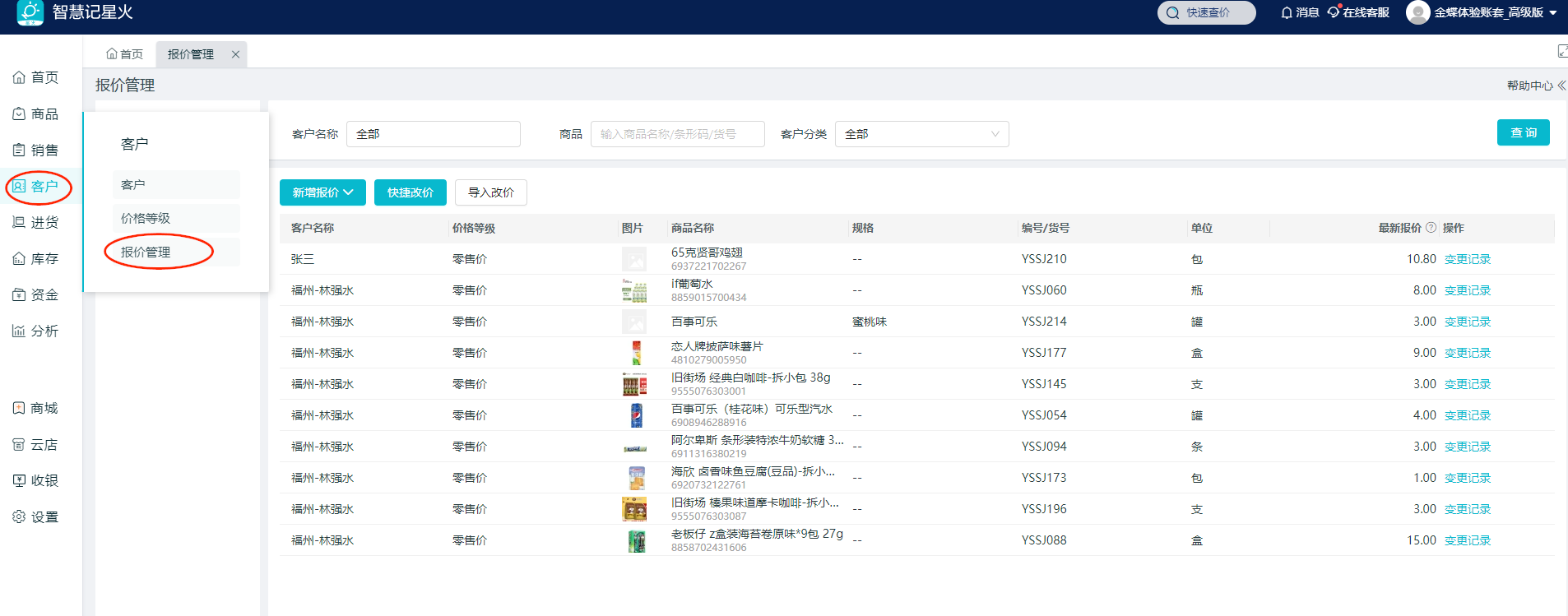The height and width of the screenshot is (616, 1568).
Task: Click the 客户名称 column header
Action: coord(313,228)
